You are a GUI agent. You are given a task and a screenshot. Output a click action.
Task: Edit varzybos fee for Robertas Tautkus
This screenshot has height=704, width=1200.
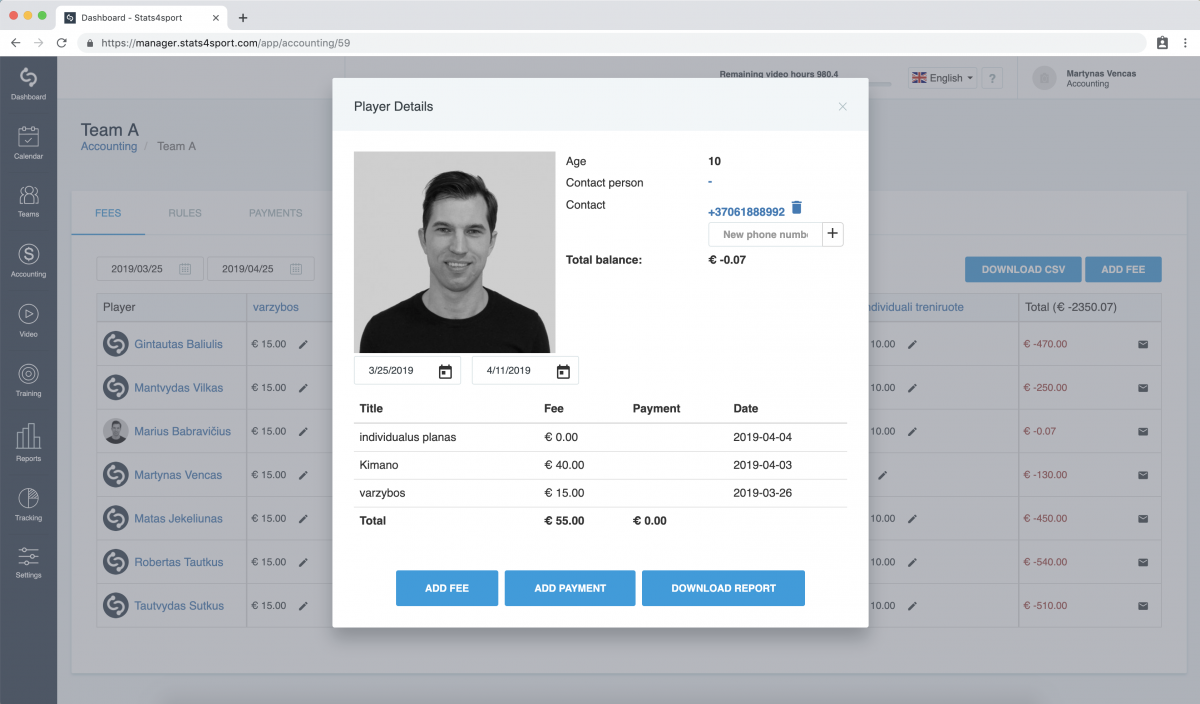303,562
